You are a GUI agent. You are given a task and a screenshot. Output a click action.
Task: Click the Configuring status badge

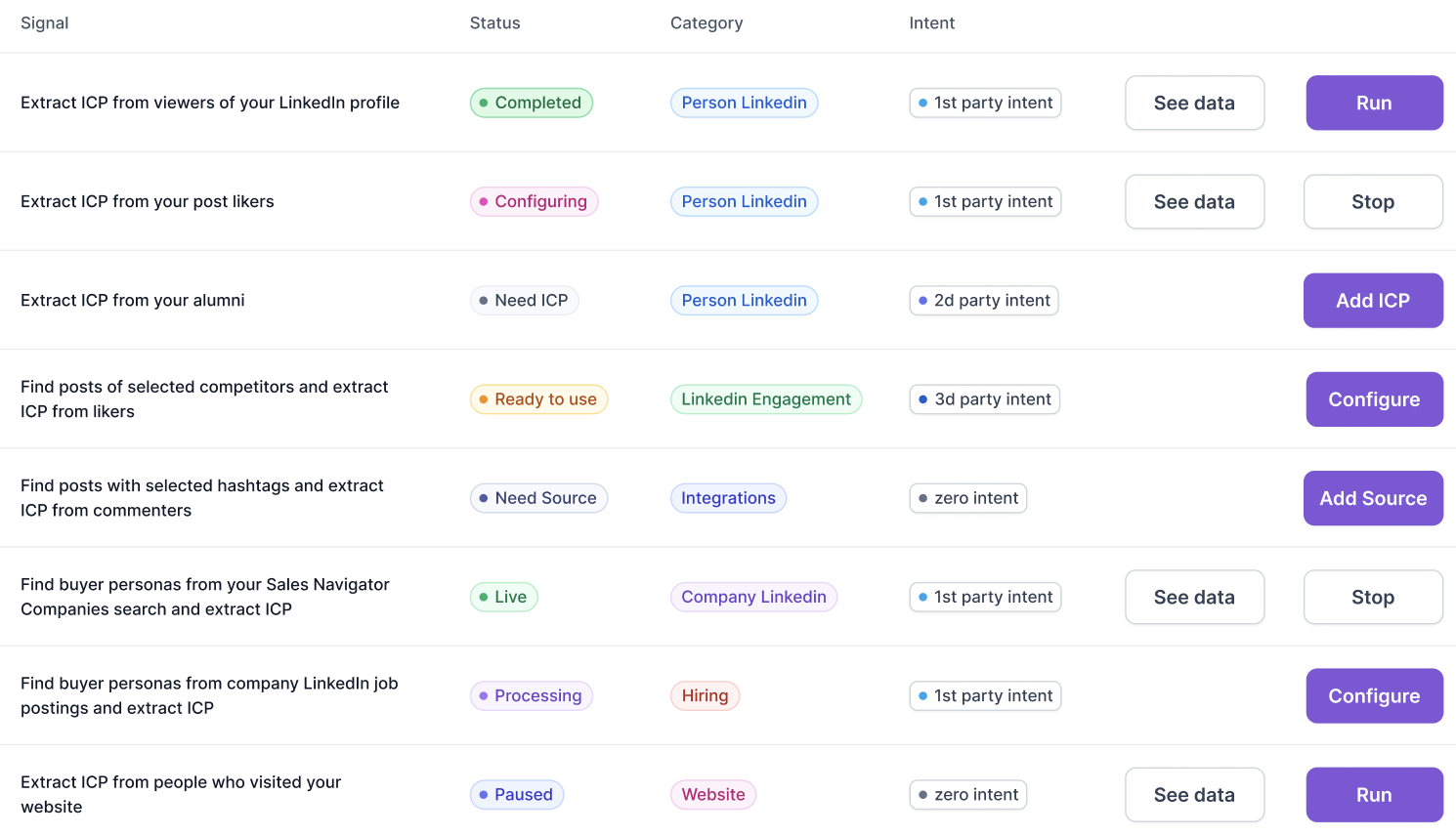pos(534,201)
